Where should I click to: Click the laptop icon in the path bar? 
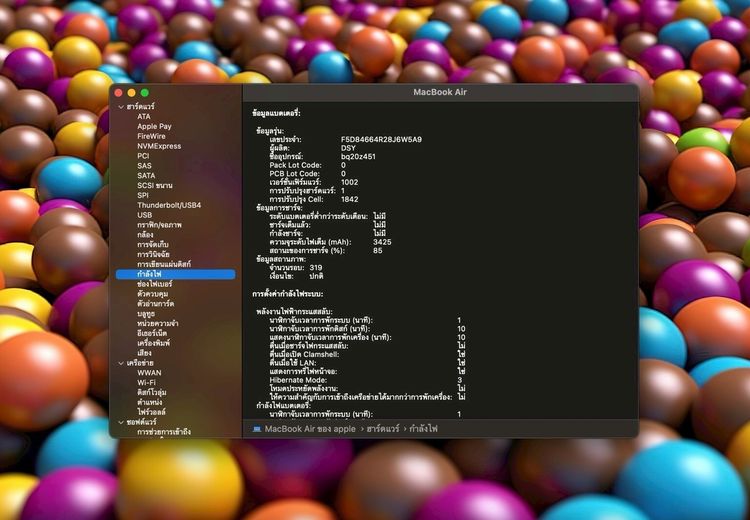[257, 428]
